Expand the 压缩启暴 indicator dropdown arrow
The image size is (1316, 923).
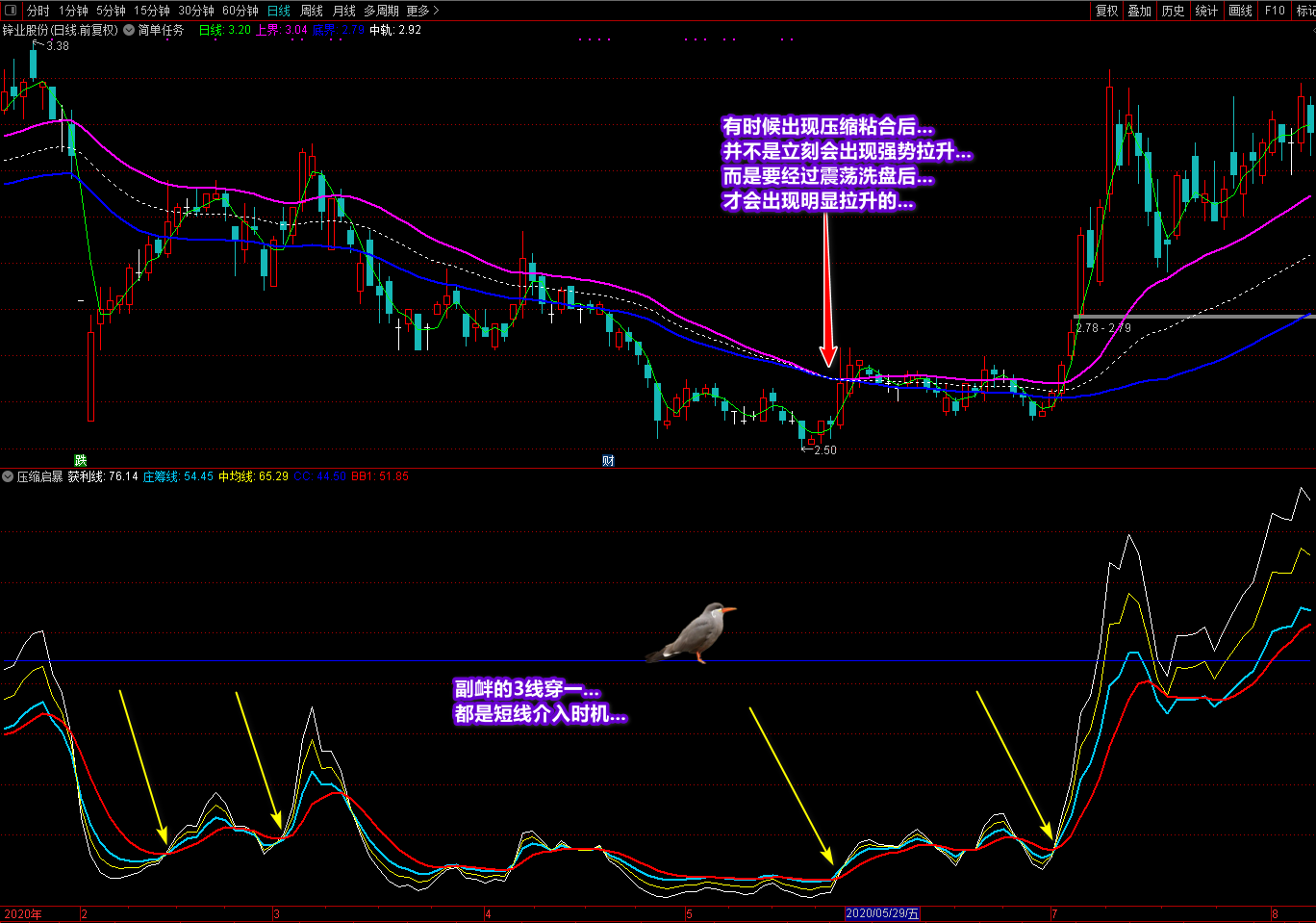(x=8, y=476)
